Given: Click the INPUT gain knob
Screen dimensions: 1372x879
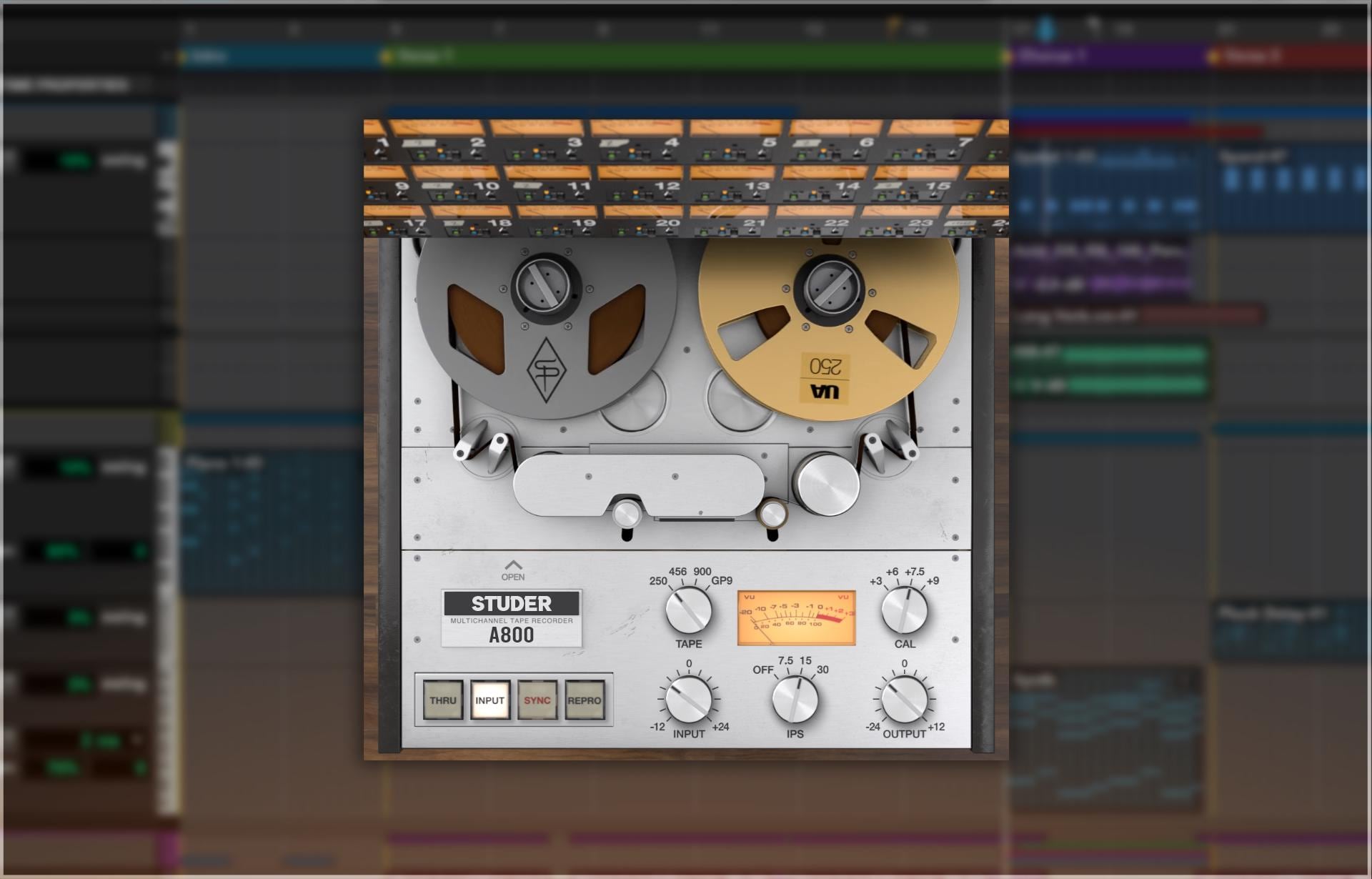Looking at the screenshot, I should click(x=689, y=699).
